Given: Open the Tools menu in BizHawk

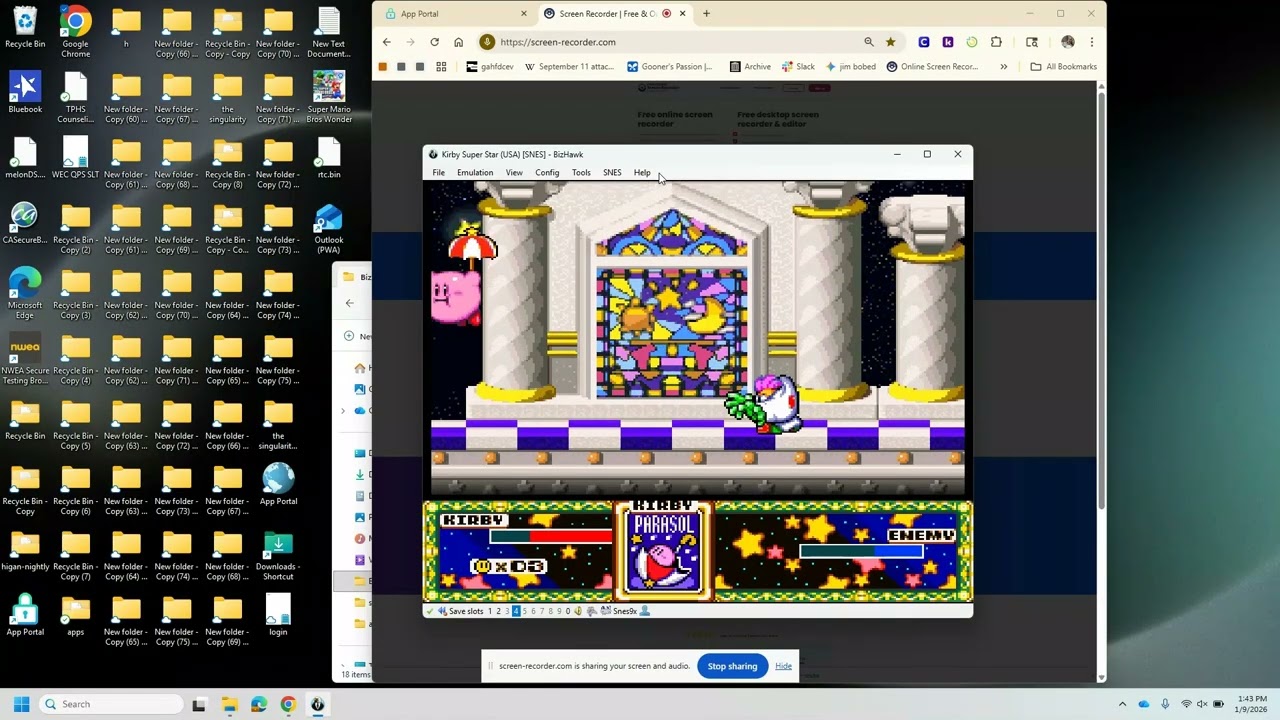Looking at the screenshot, I should (581, 173).
